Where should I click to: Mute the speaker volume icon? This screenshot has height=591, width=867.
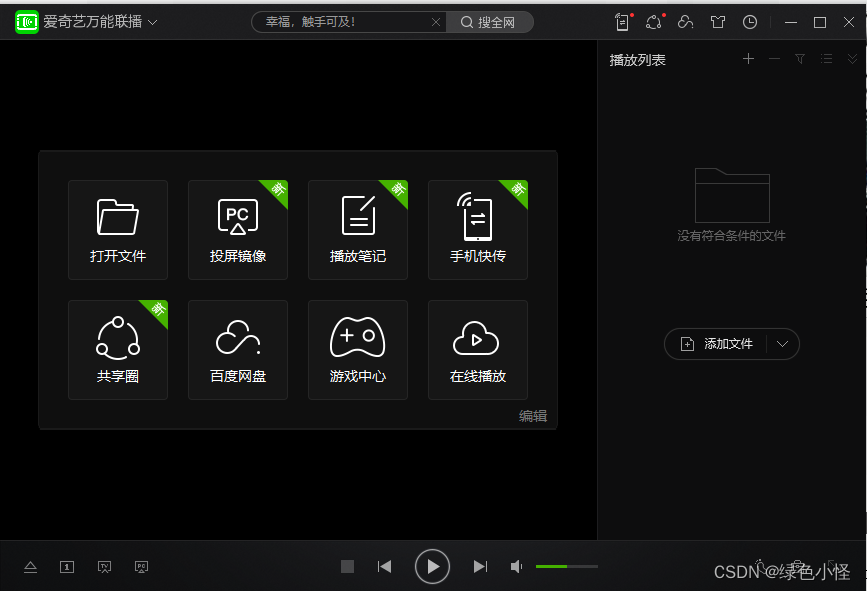click(516, 567)
